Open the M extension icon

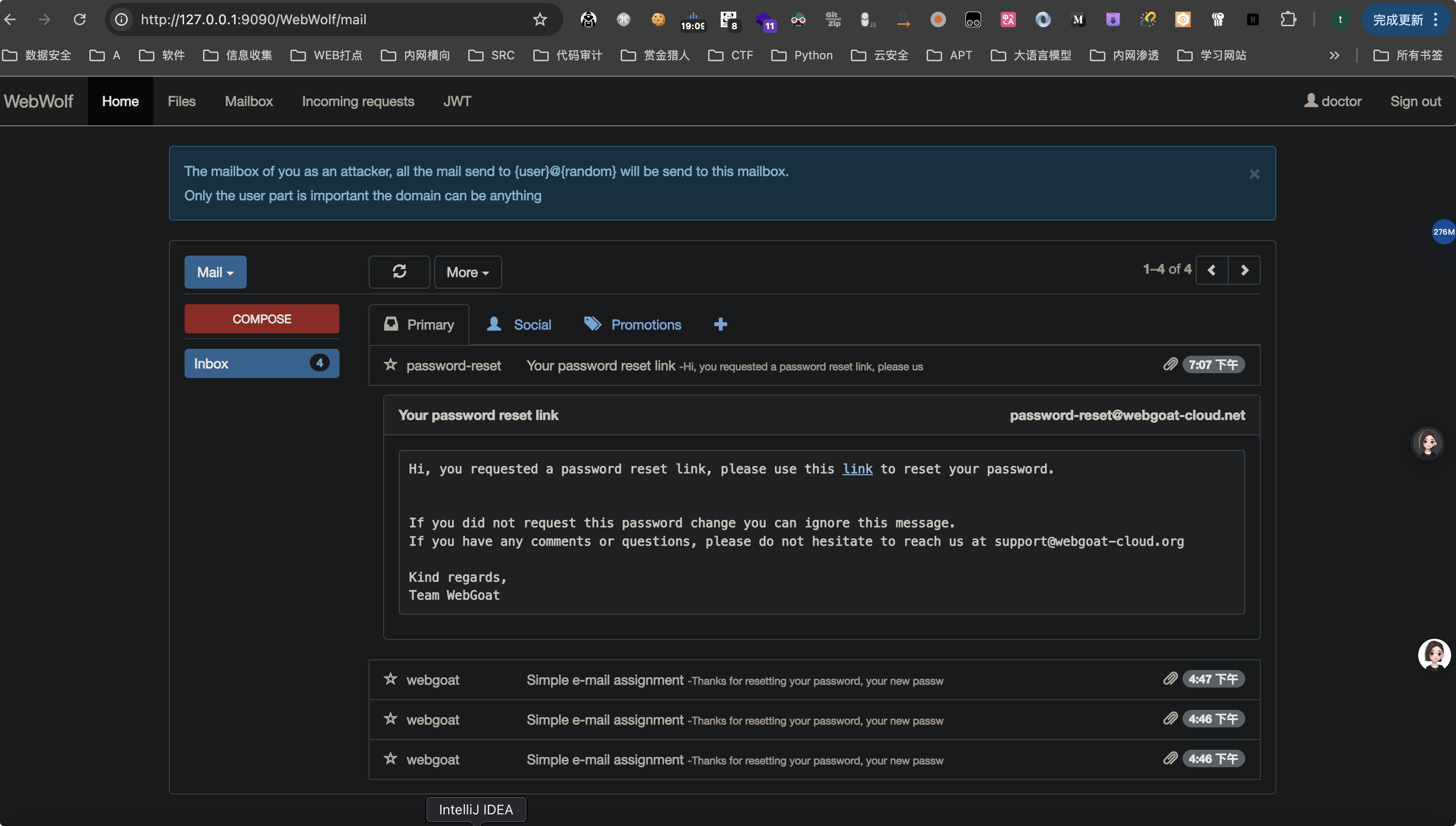(1078, 19)
